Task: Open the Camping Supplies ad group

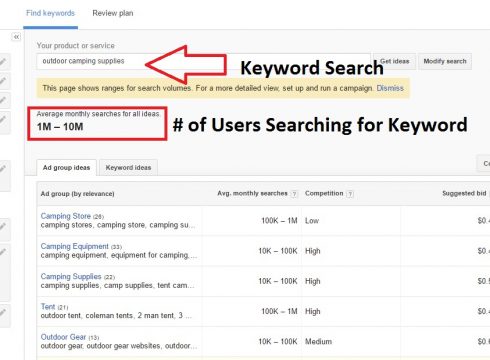Action: [x=71, y=276]
